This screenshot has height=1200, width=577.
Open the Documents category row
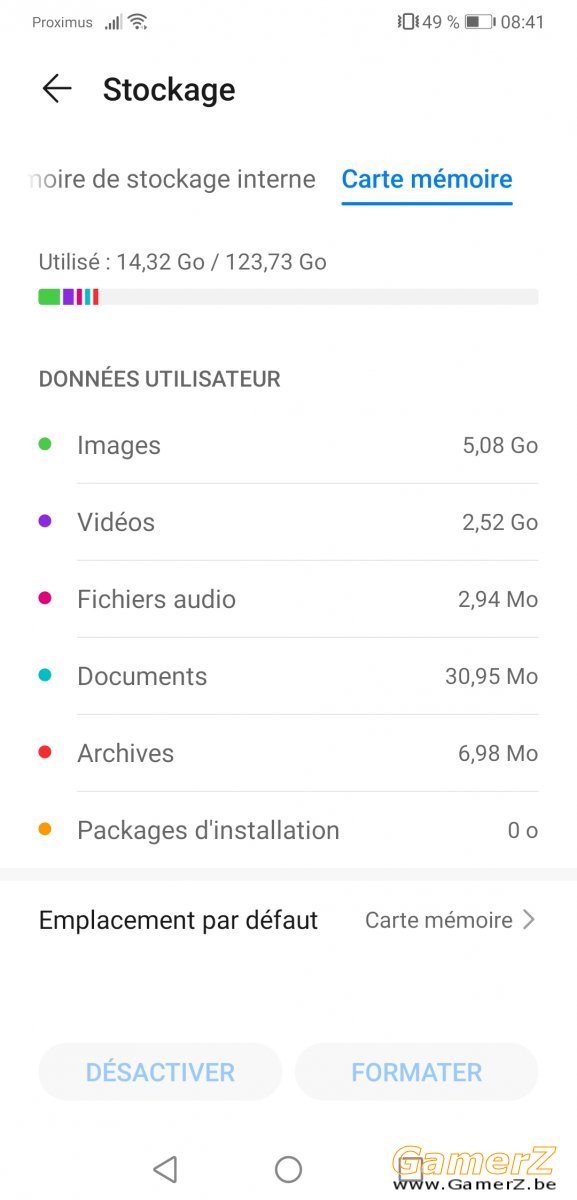288,676
